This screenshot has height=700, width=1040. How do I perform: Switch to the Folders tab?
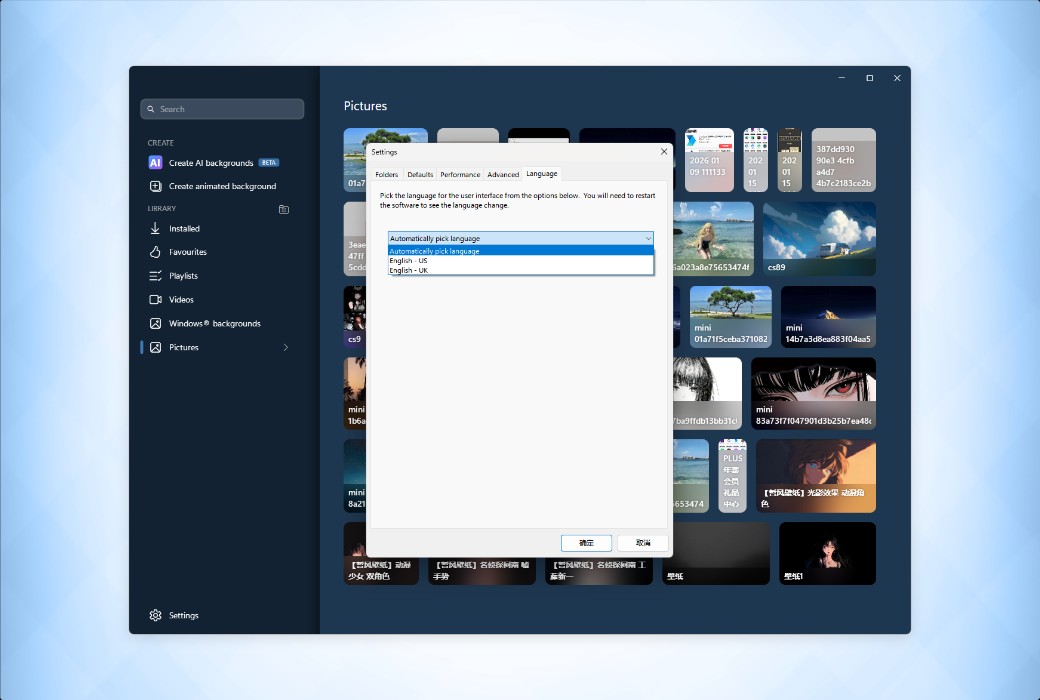[387, 175]
